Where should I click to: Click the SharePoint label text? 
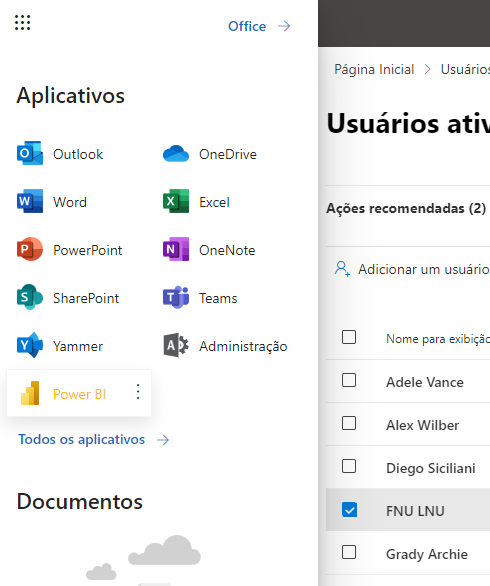click(x=86, y=298)
